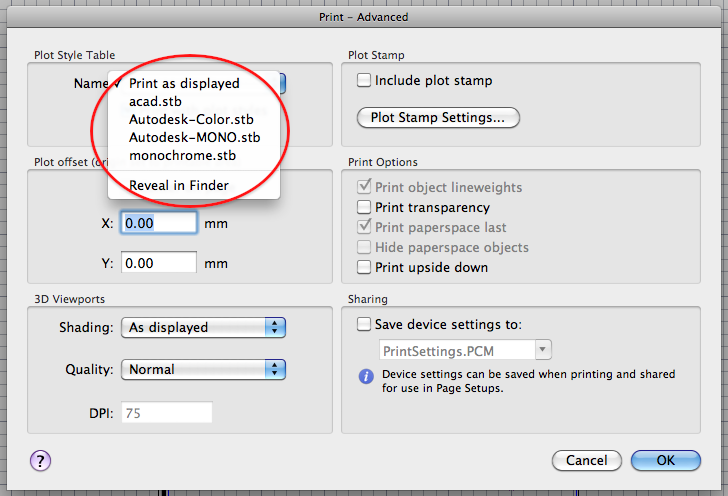Viewport: 728px width, 496px height.
Task: Choose monochrome.stb from the menu
Action: pyautogui.click(x=182, y=155)
